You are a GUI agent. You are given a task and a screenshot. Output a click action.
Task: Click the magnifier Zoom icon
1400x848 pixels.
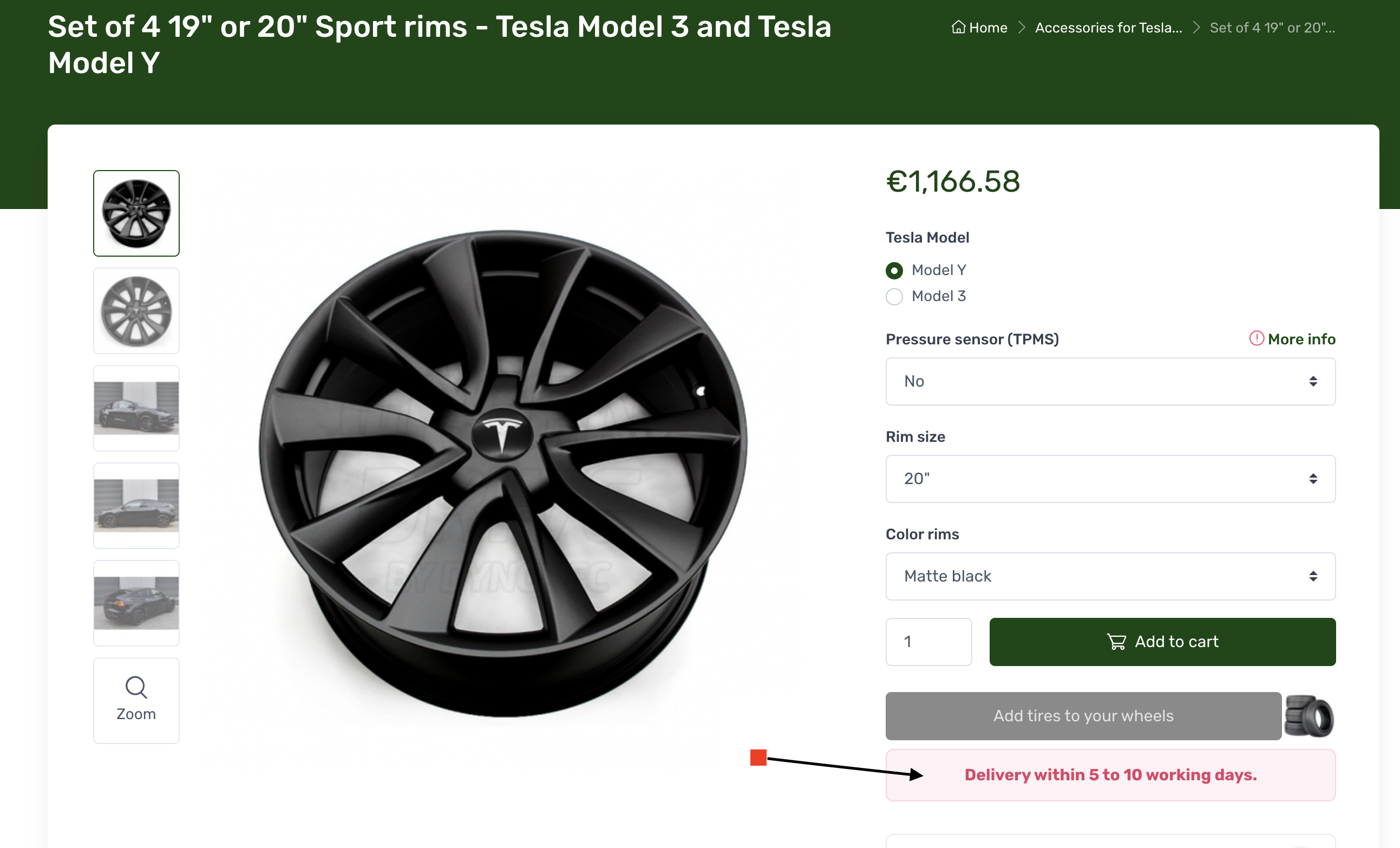pyautogui.click(x=136, y=687)
